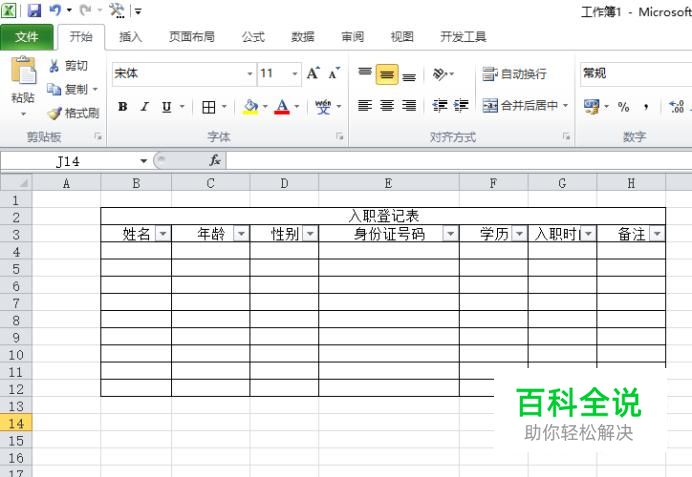Screen dimensions: 692x477
Task: Select column E header
Action: [x=388, y=183]
